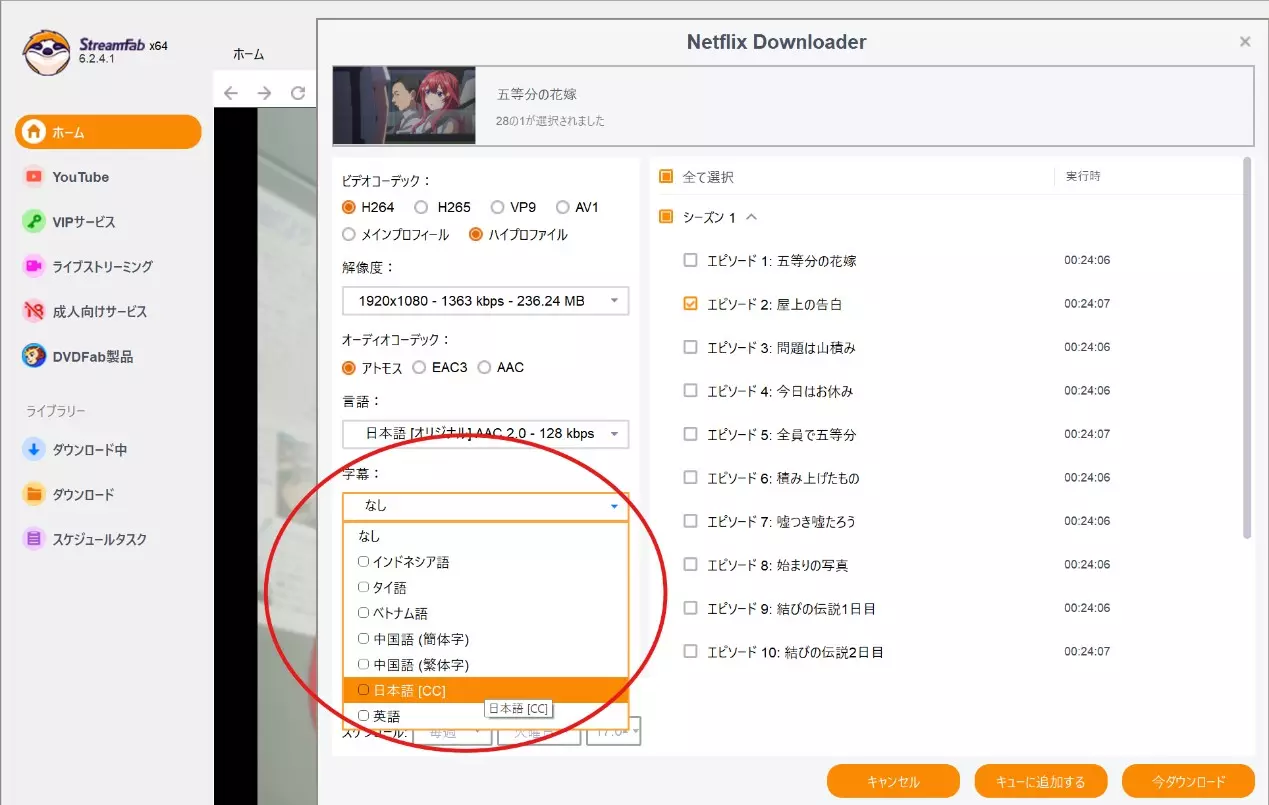Select the H264 video codec

click(349, 207)
